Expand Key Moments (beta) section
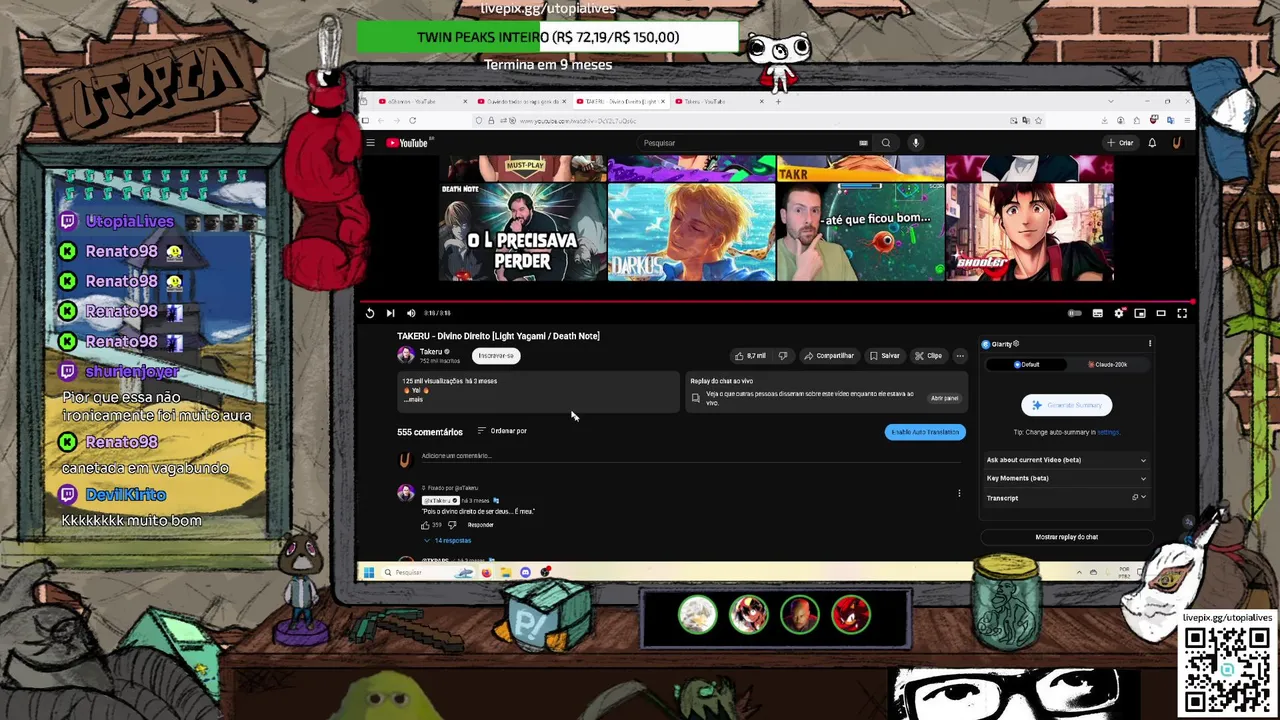Screen dimensions: 1280x720 click(x=1066, y=478)
